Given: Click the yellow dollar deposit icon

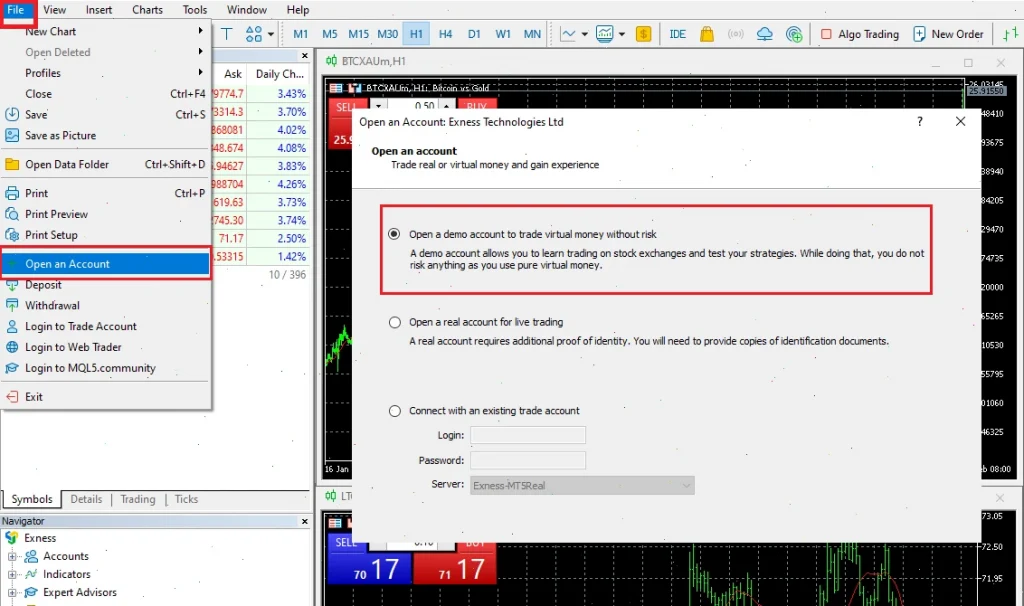Looking at the screenshot, I should tap(644, 33).
